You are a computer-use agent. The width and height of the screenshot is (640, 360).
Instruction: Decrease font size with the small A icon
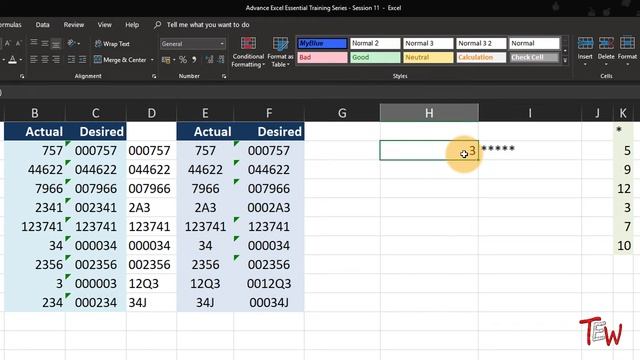pyautogui.click(x=18, y=43)
